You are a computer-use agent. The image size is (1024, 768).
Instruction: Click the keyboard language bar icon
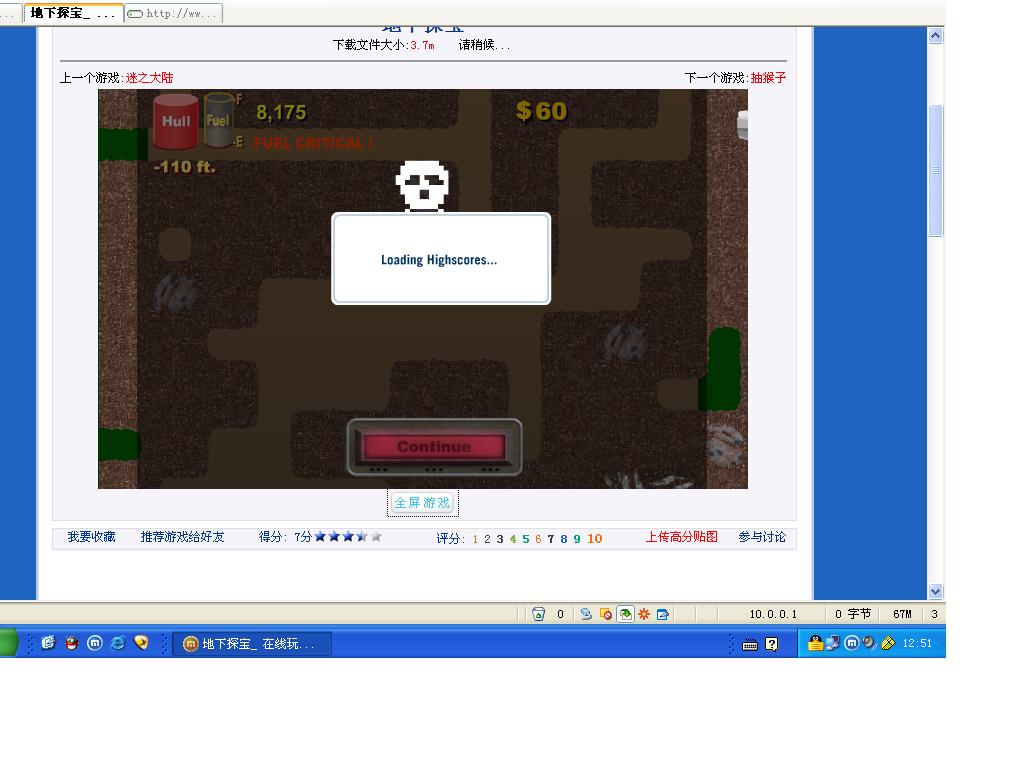pyautogui.click(x=750, y=645)
